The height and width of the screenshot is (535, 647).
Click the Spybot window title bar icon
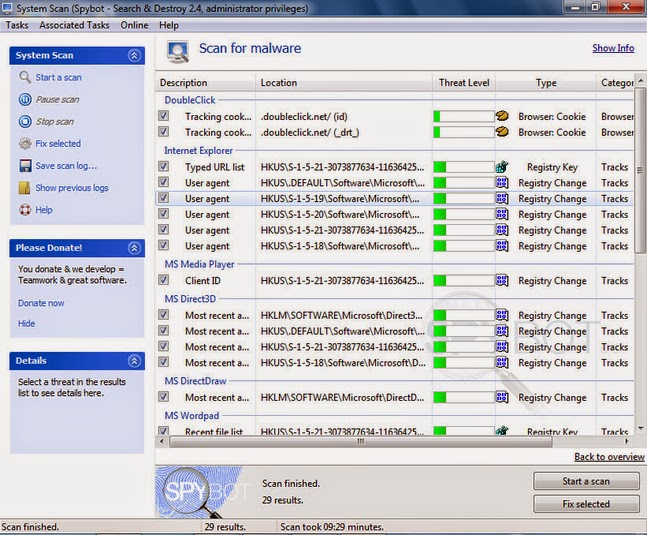[x=7, y=8]
